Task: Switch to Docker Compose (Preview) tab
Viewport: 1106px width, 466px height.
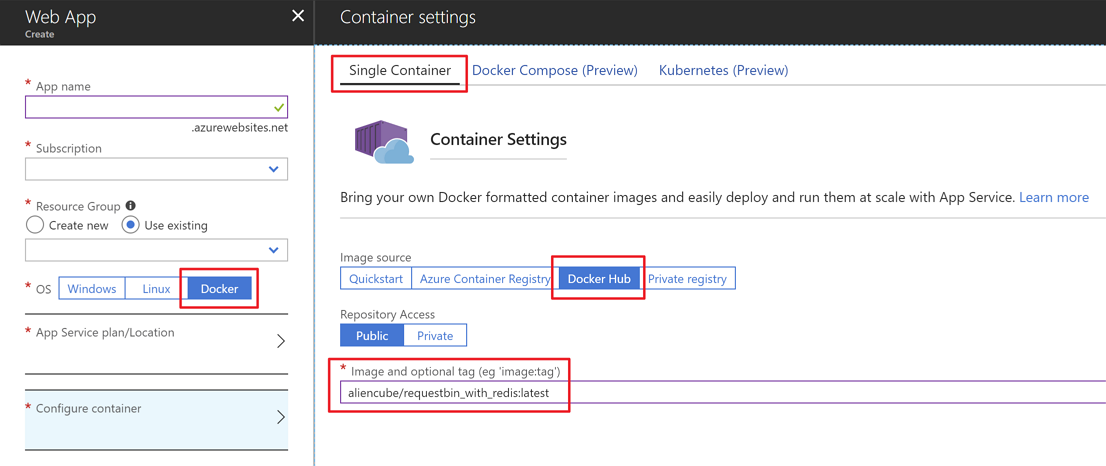Action: click(554, 70)
